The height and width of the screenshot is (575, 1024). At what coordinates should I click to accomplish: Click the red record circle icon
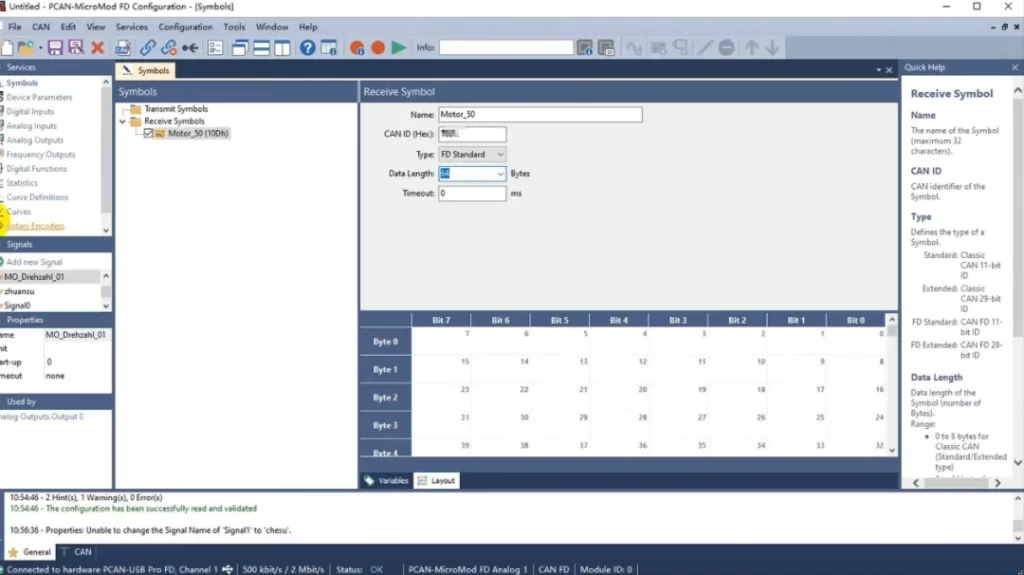coord(378,48)
